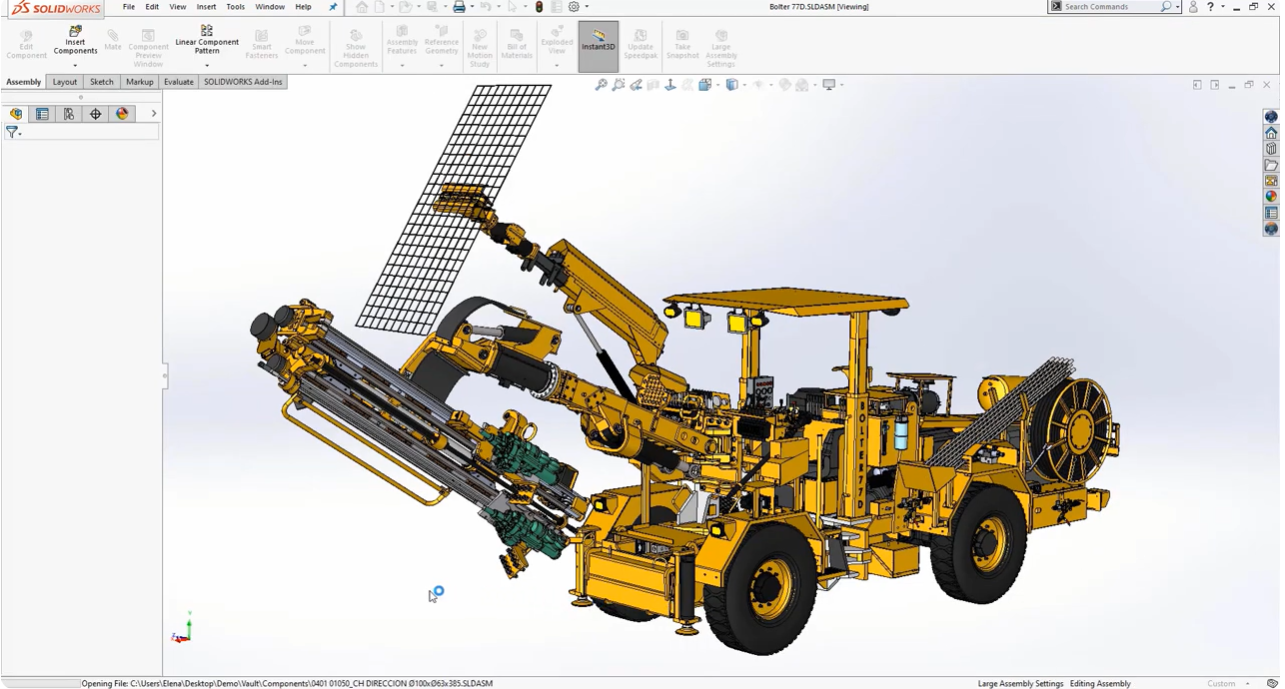Open DimXpertManager tab

[x=96, y=114]
